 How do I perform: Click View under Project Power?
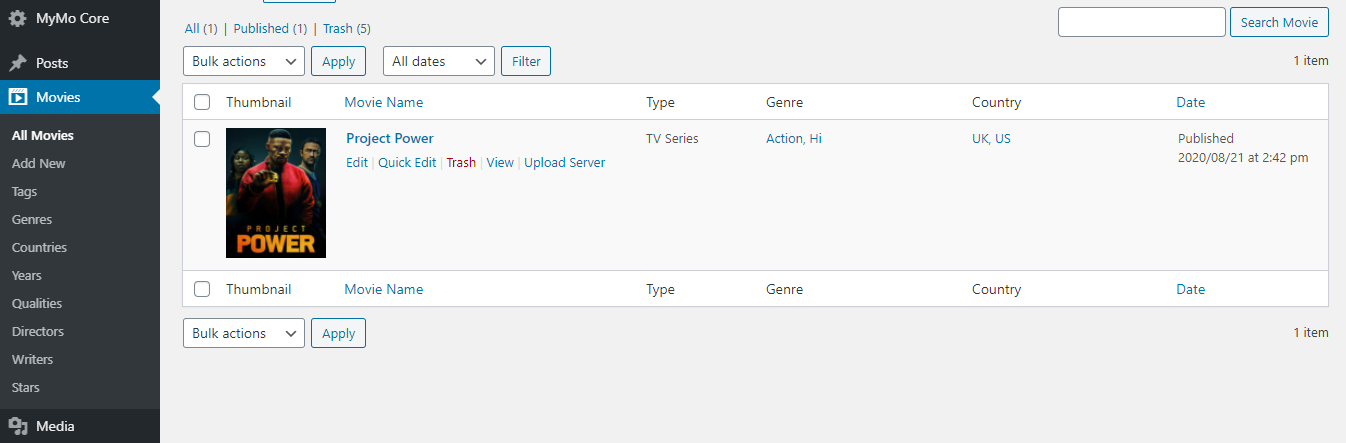[x=500, y=162]
